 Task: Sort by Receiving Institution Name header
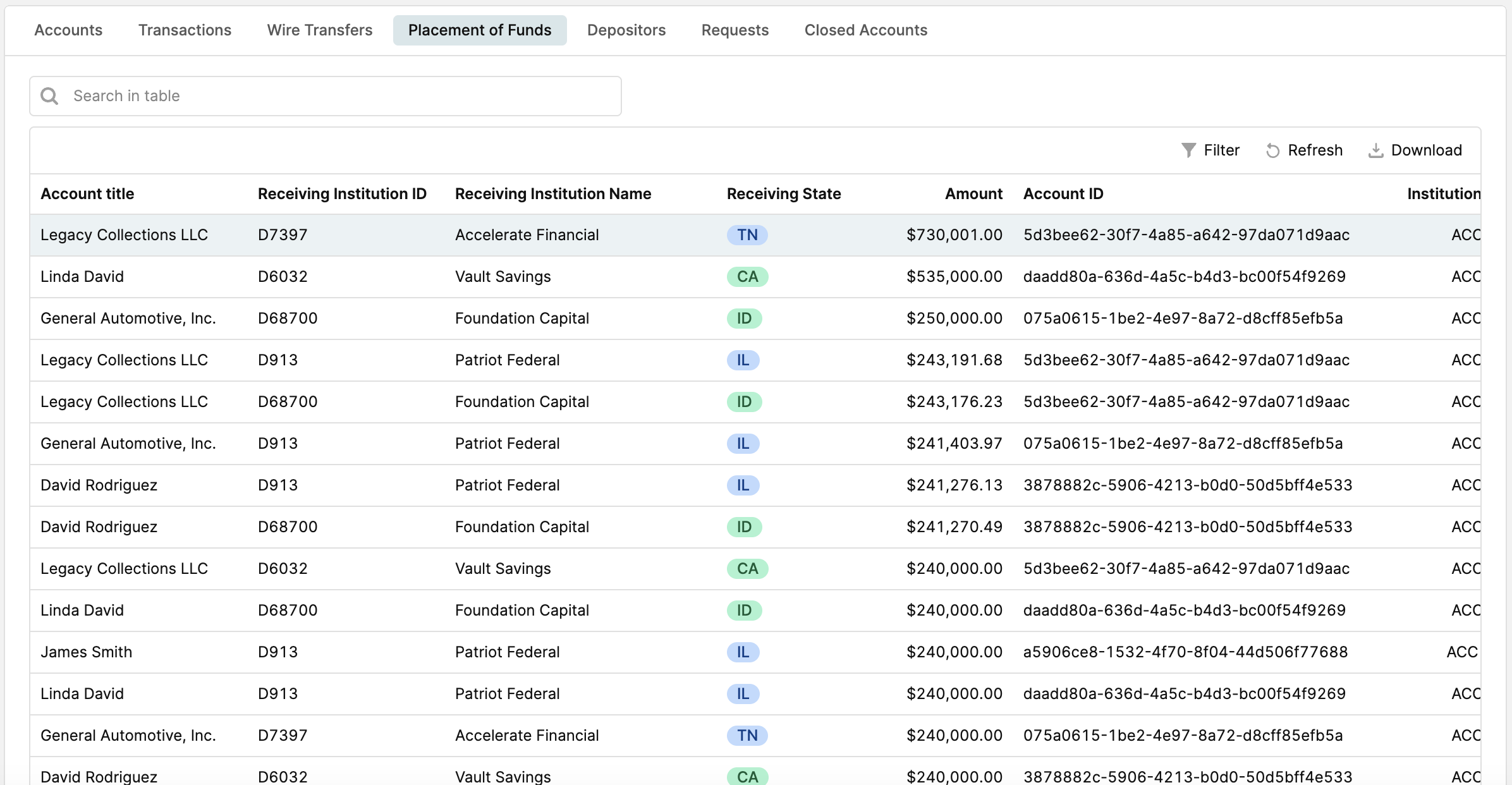[x=553, y=194]
